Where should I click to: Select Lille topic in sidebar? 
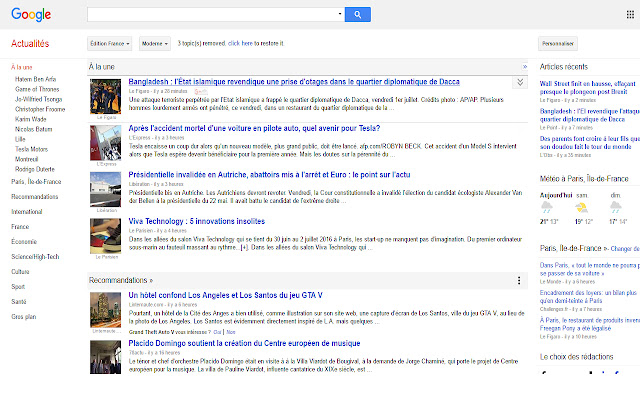tap(20, 139)
